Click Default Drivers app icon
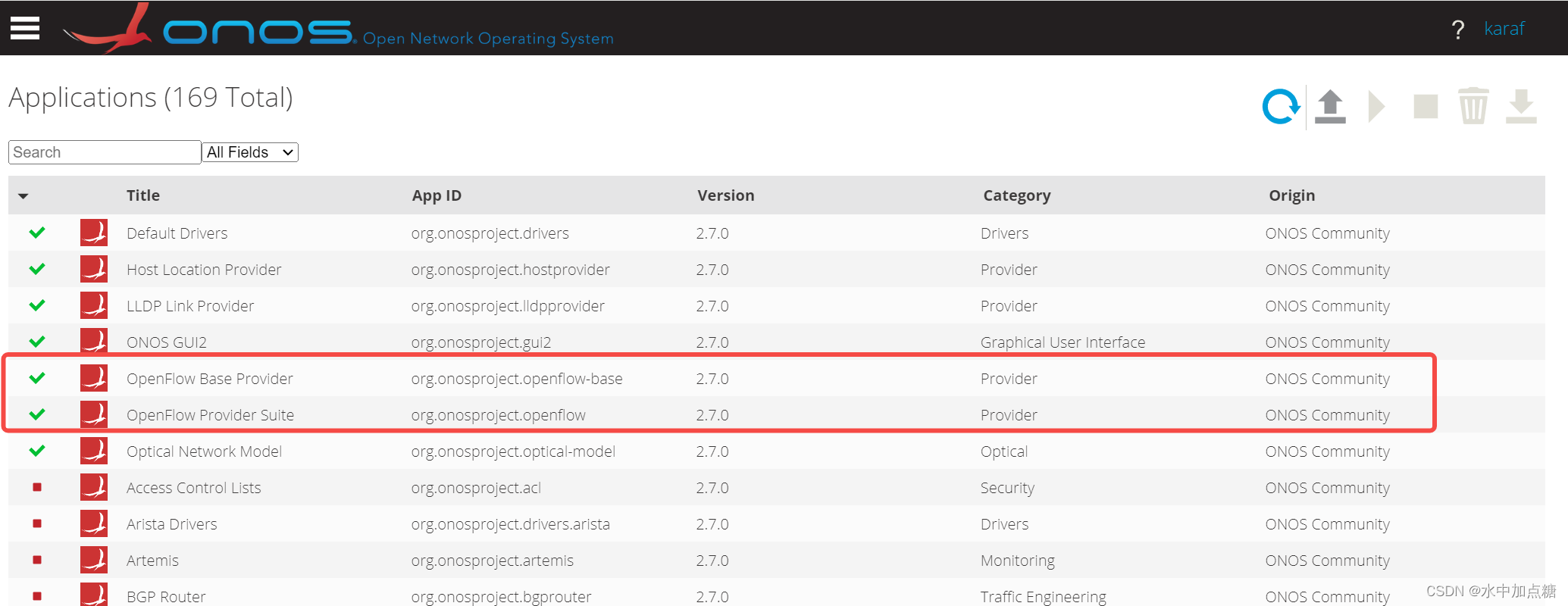 tap(94, 233)
